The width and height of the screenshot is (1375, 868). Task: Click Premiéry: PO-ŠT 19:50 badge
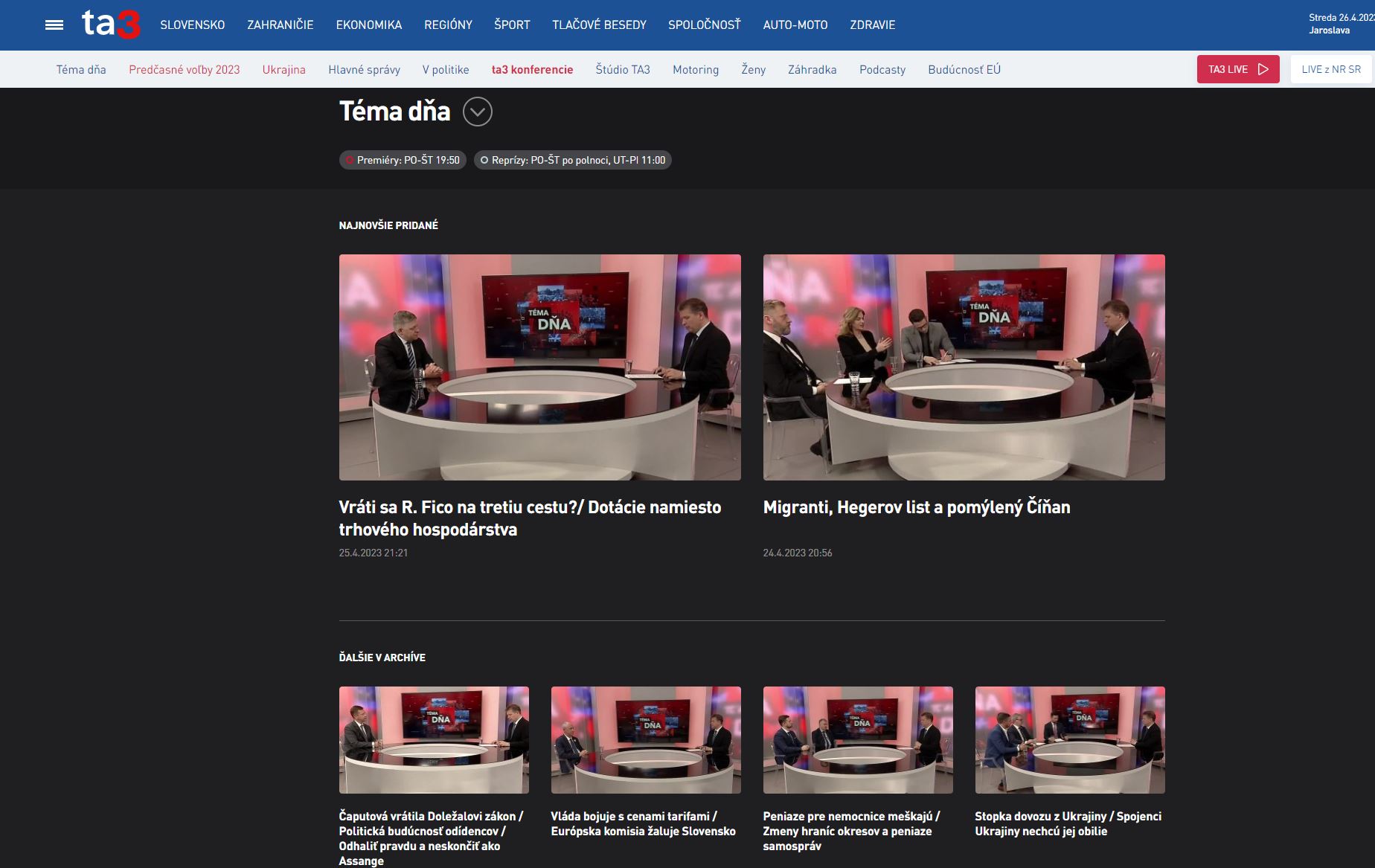coord(403,160)
